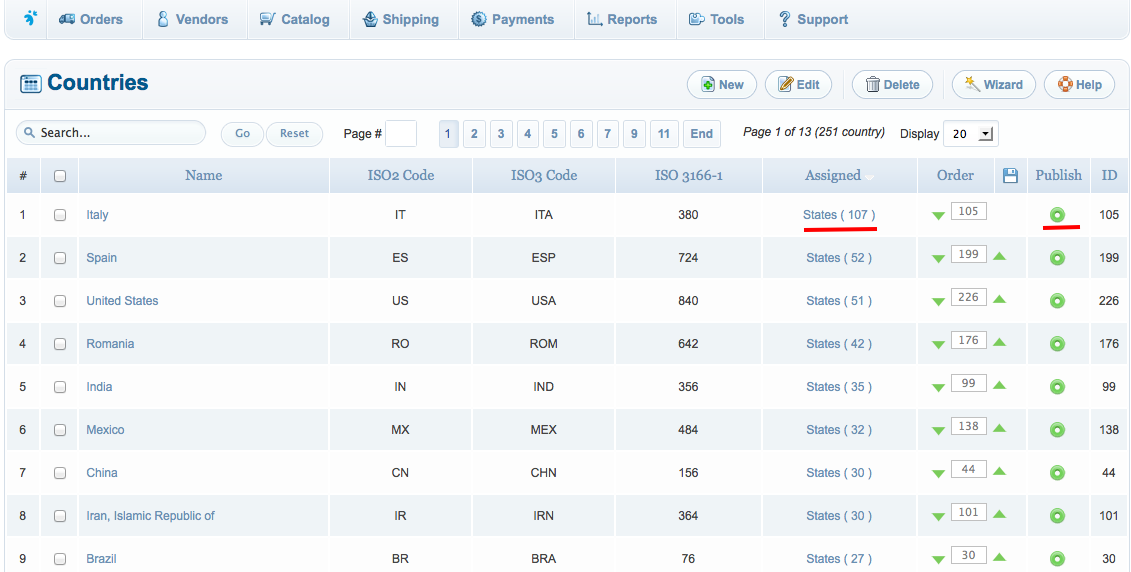This screenshot has height=572, width=1131.
Task: Move Spain down in order
Action: (938, 259)
